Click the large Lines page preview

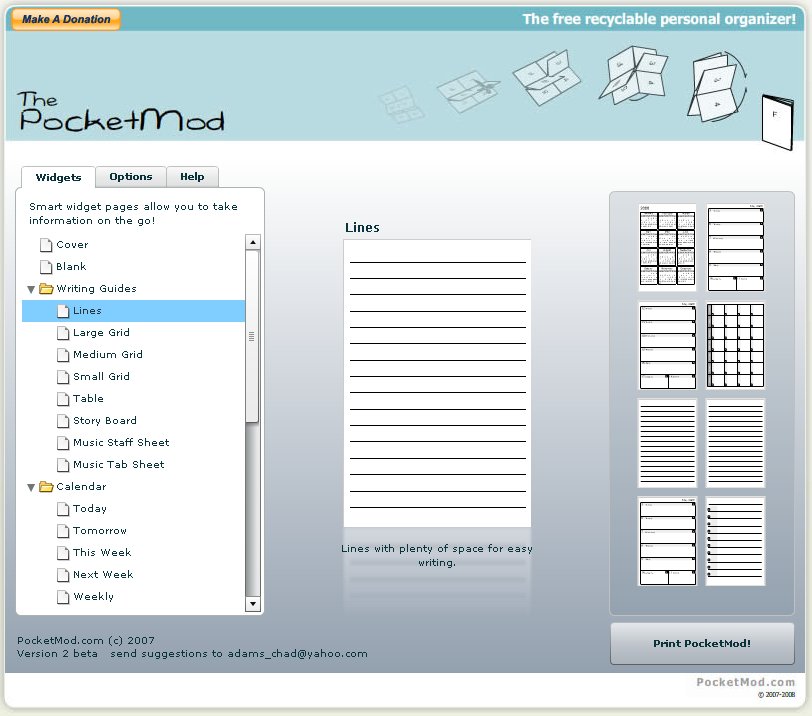(x=437, y=383)
